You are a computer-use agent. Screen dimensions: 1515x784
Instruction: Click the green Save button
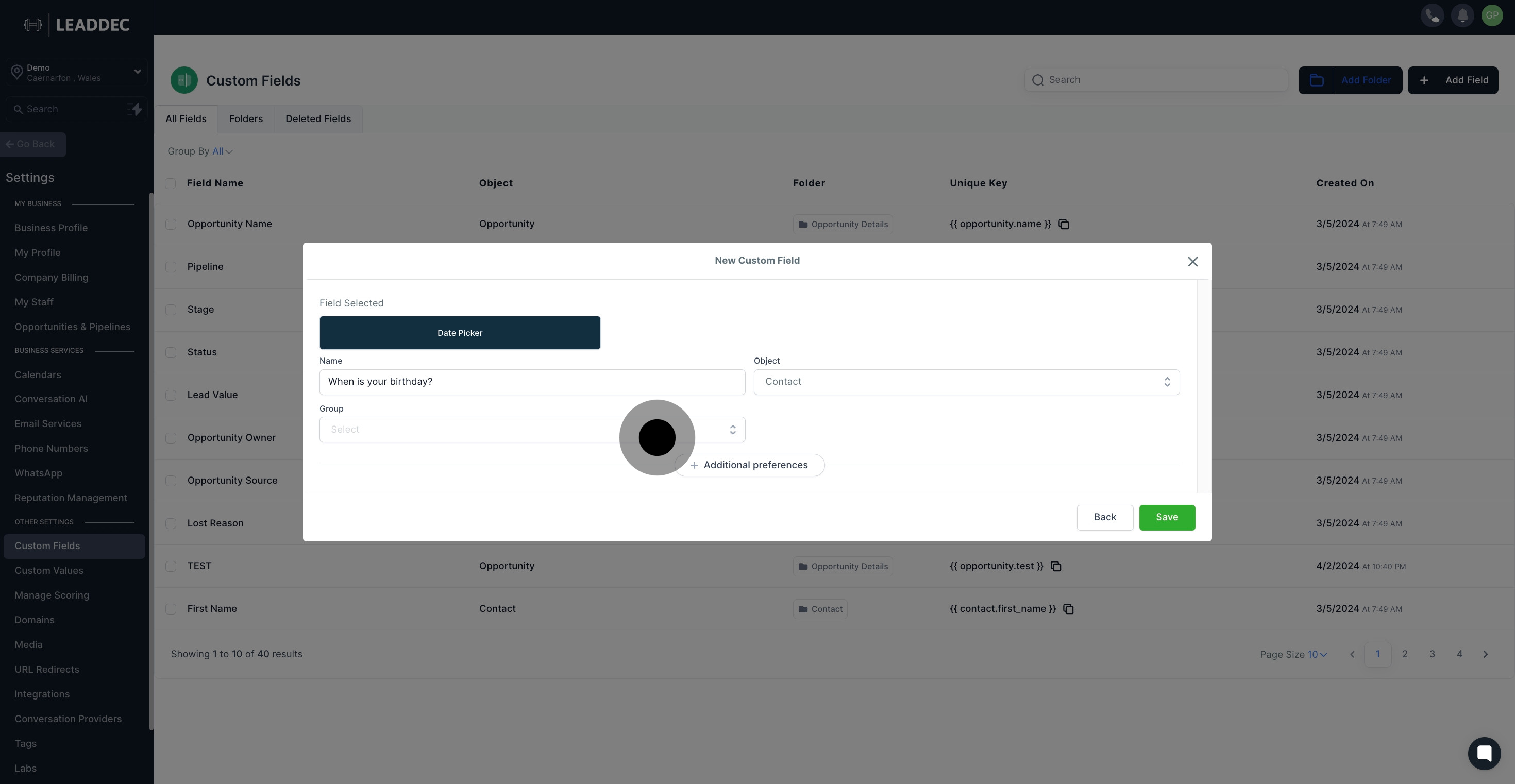tap(1167, 517)
